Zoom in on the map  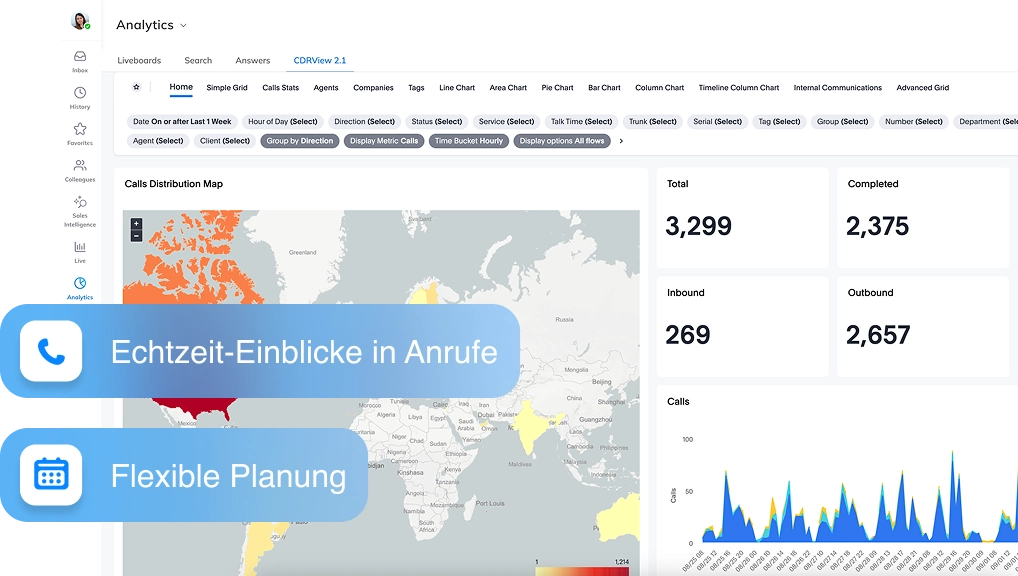point(137,224)
